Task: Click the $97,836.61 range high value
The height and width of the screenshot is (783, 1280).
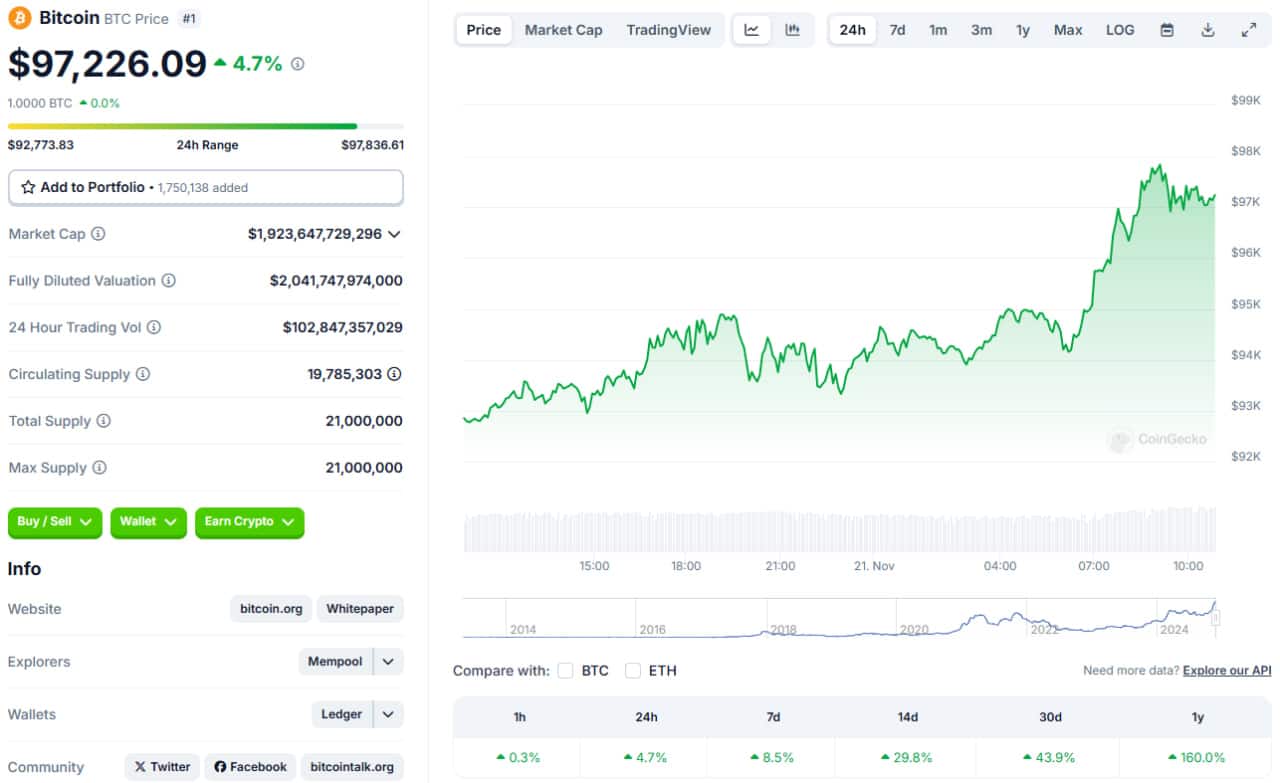Action: coord(373,145)
